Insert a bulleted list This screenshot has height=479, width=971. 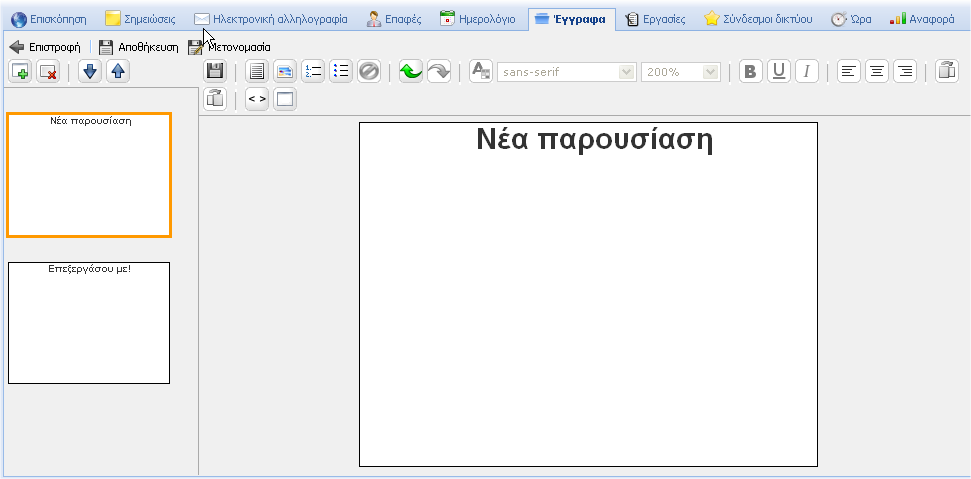pos(341,71)
